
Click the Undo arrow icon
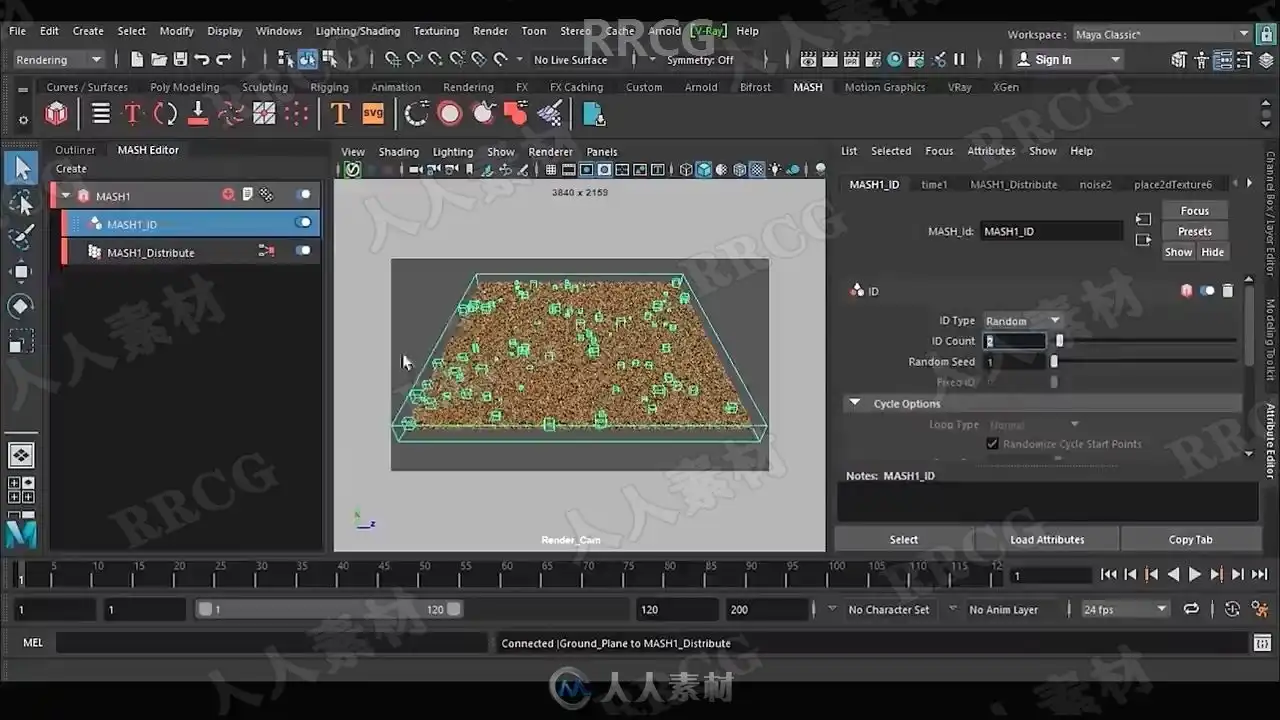point(202,59)
